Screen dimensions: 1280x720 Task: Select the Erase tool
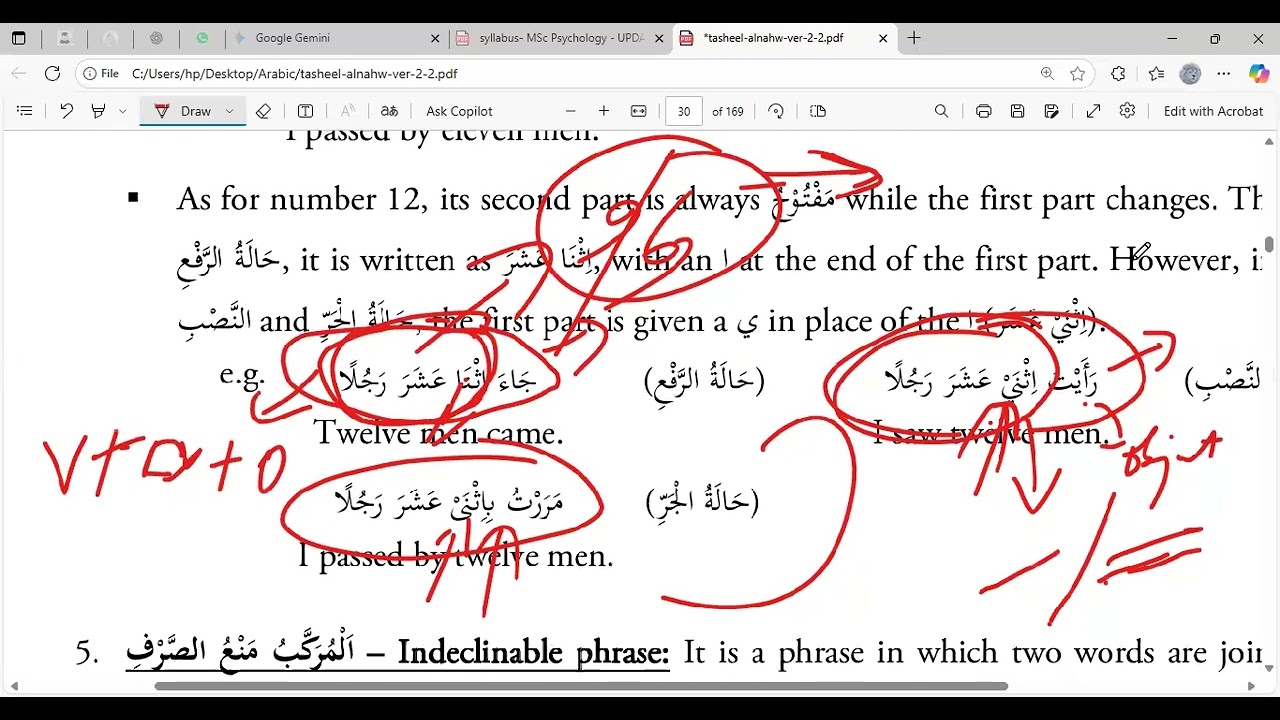point(263,111)
